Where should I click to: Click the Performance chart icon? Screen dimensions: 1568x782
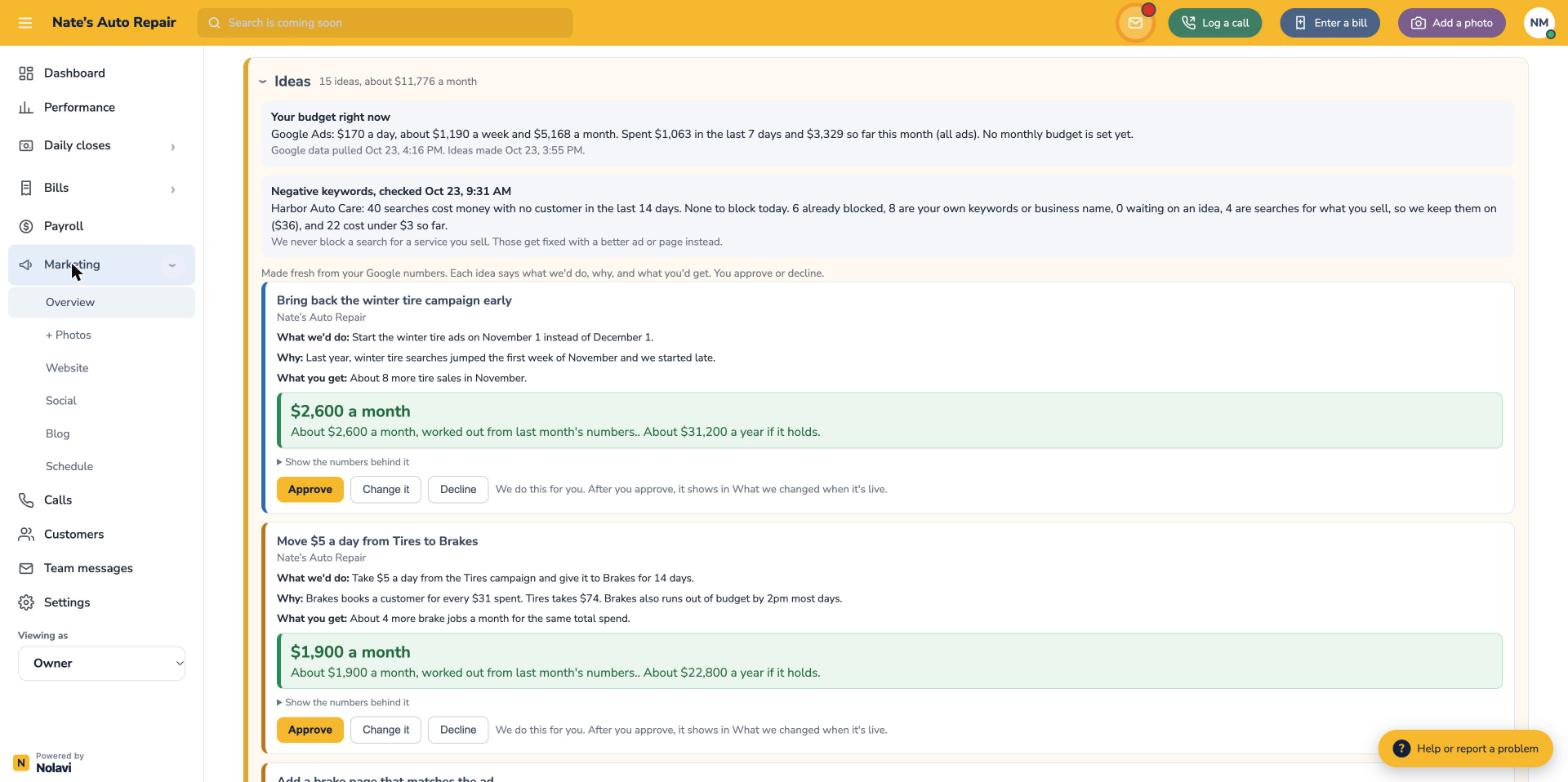(x=26, y=107)
